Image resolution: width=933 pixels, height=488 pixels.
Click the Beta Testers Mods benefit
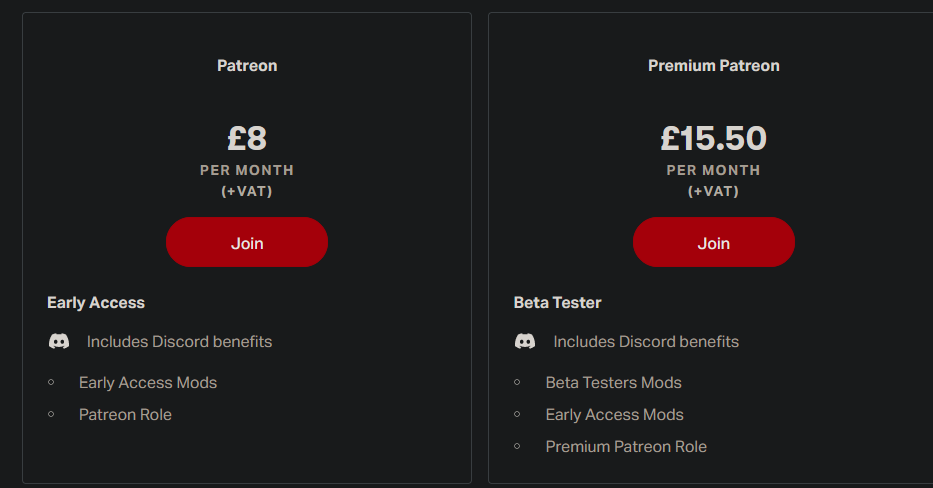[x=613, y=383]
